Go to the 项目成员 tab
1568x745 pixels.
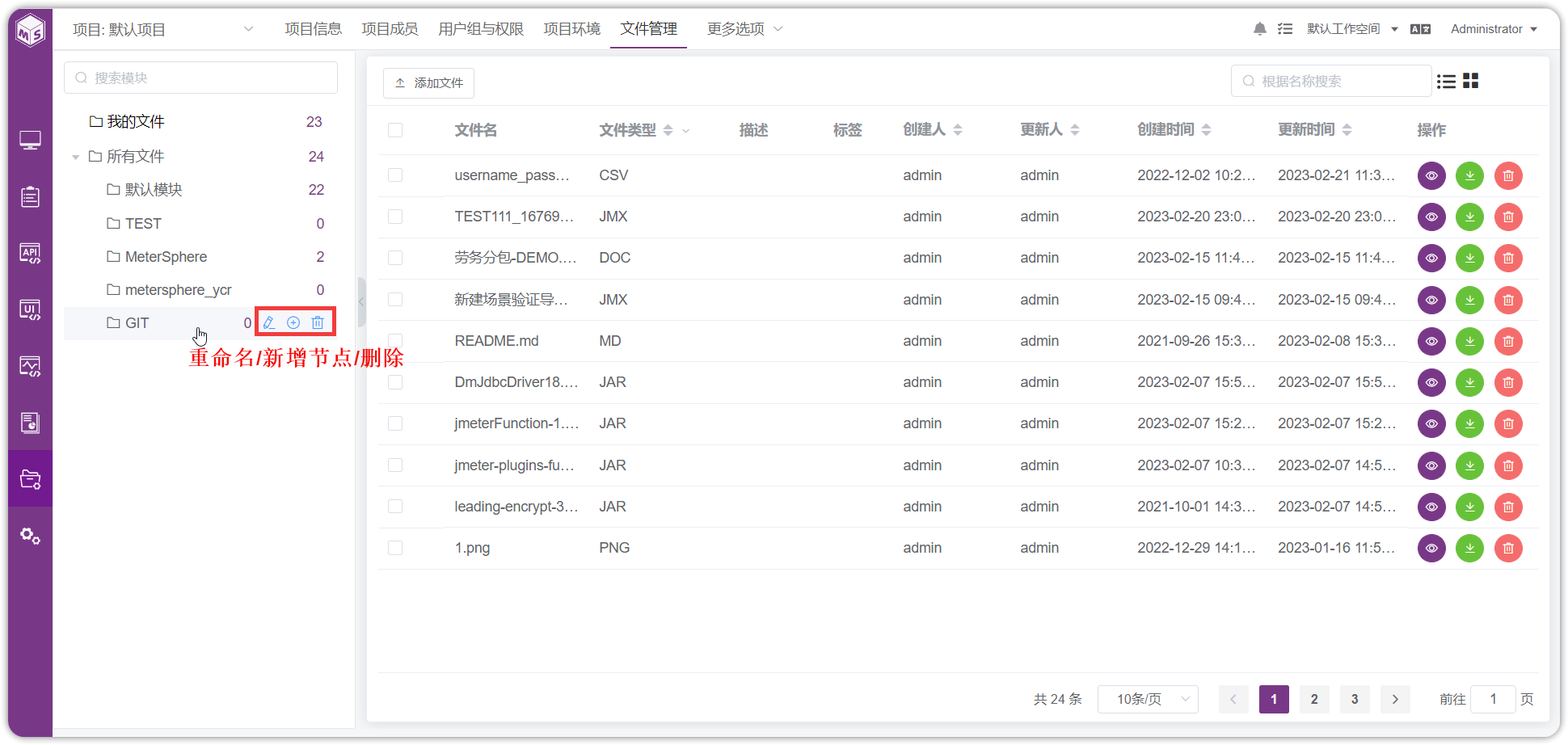[390, 29]
